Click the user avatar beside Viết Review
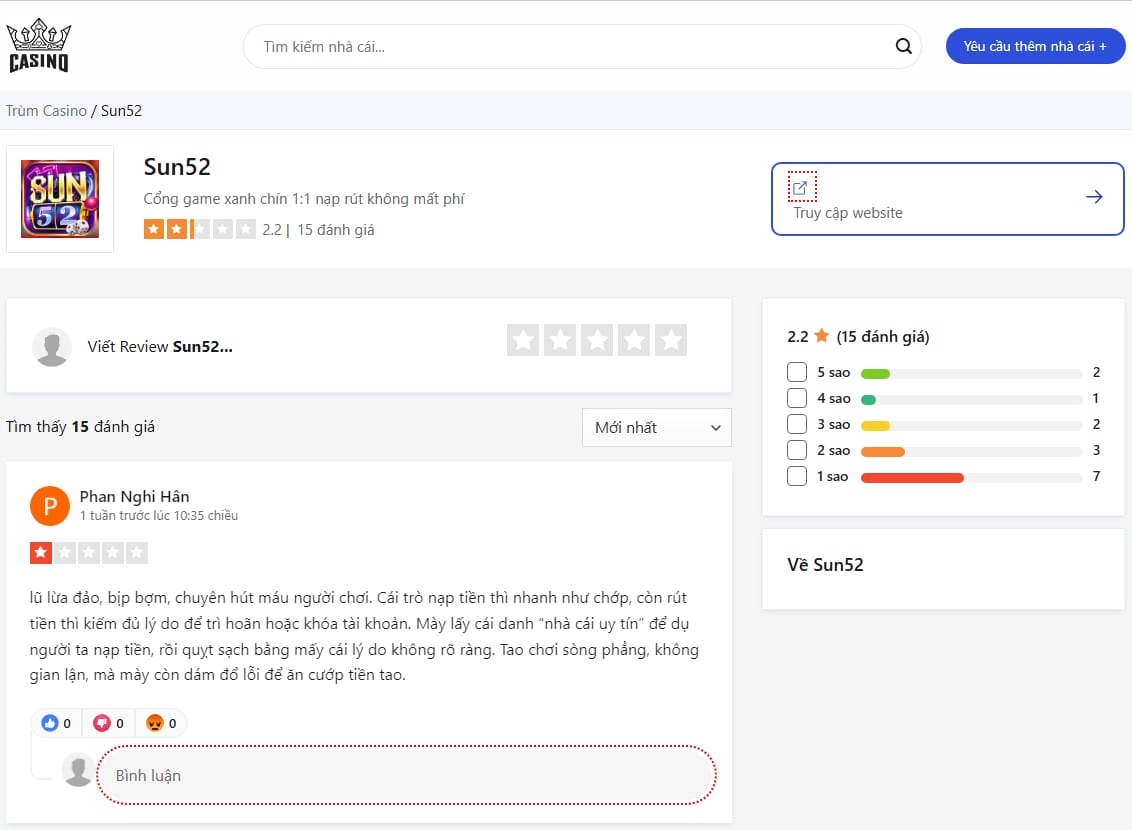Screen dimensions: 1132x830 tap(52, 346)
